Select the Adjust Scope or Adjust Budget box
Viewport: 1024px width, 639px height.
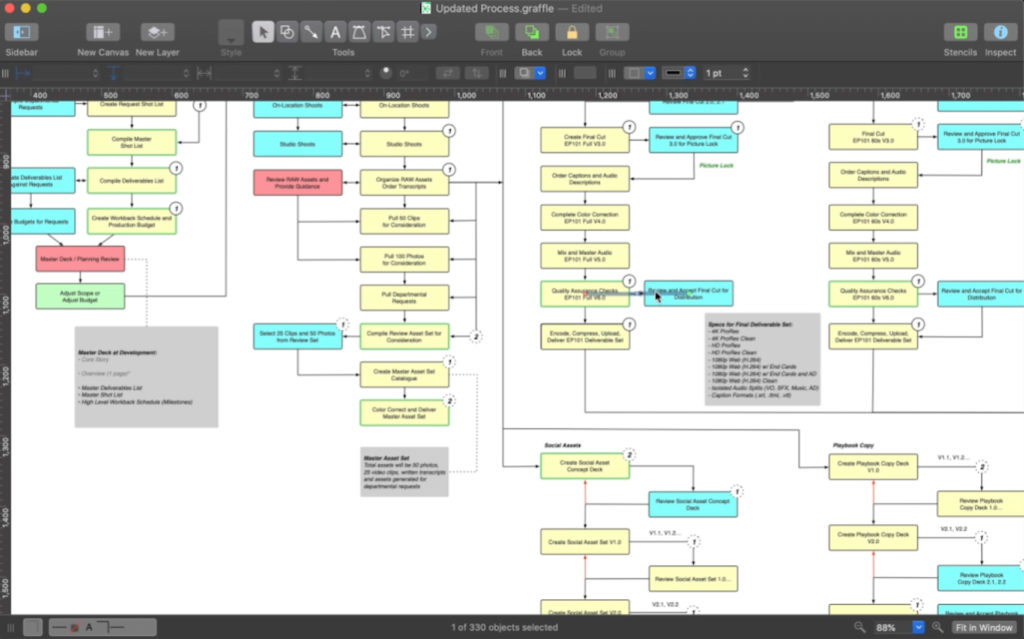pos(80,296)
